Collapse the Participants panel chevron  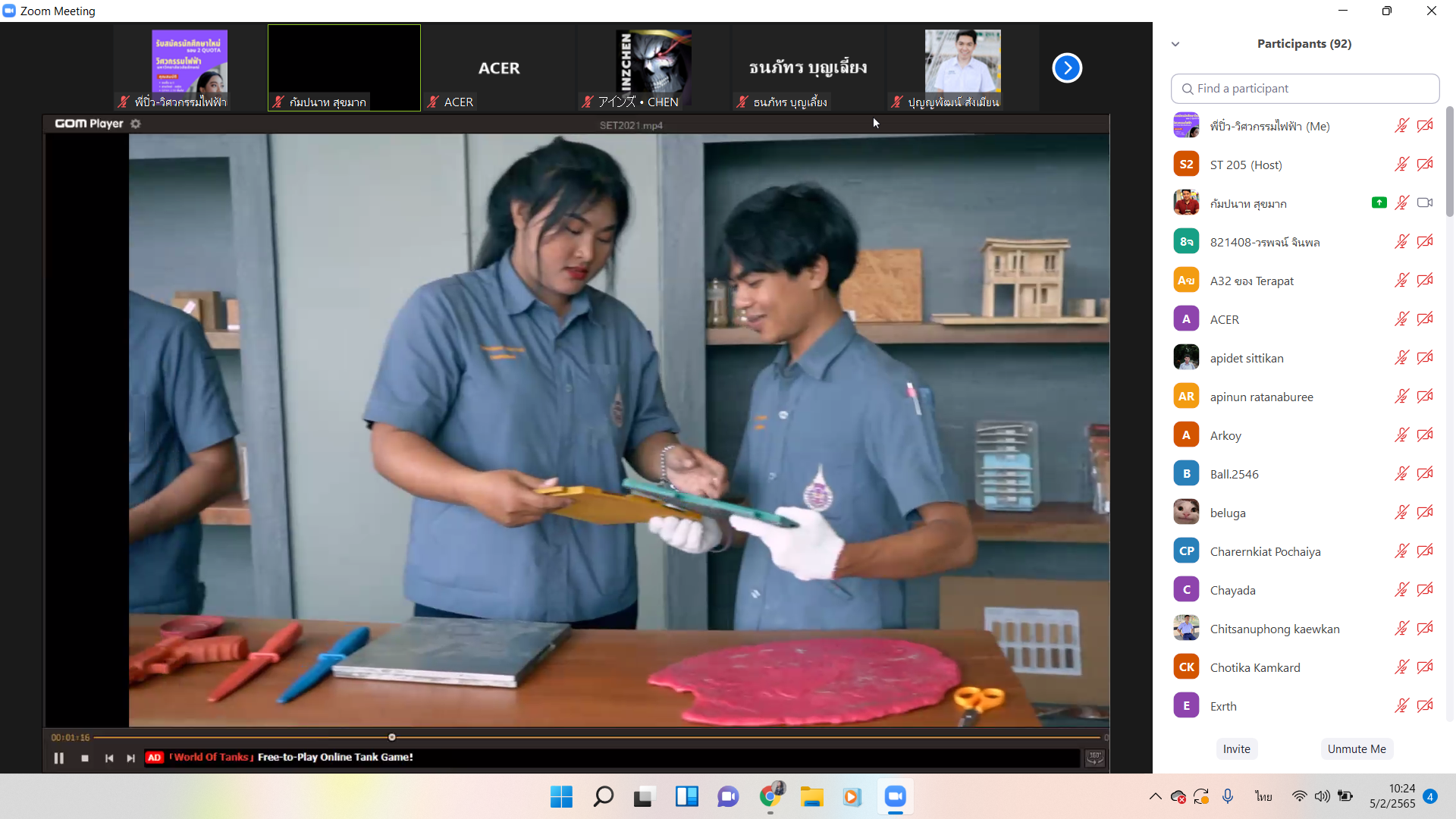(x=1175, y=44)
